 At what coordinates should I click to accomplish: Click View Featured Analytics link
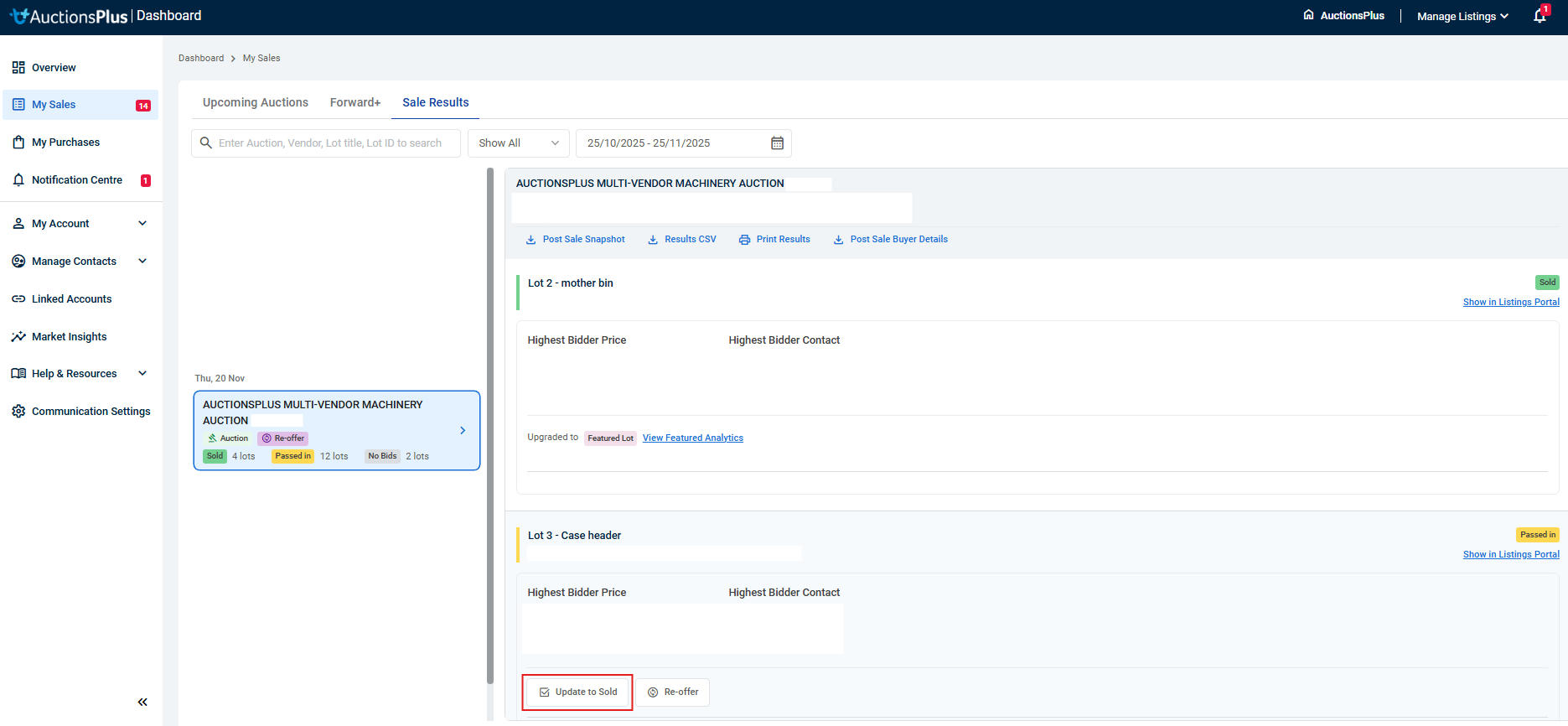click(692, 438)
